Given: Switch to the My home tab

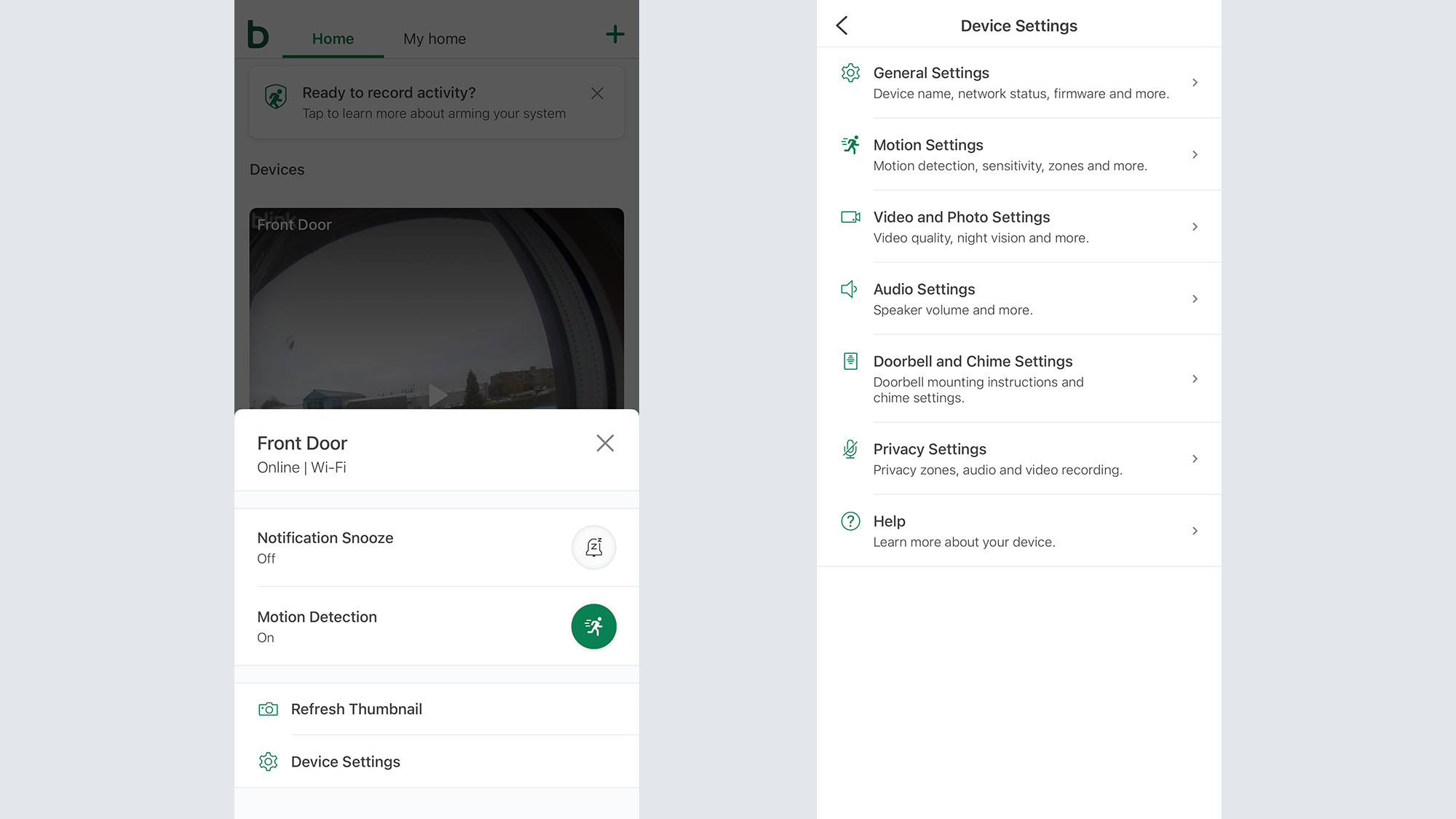Looking at the screenshot, I should (x=435, y=39).
